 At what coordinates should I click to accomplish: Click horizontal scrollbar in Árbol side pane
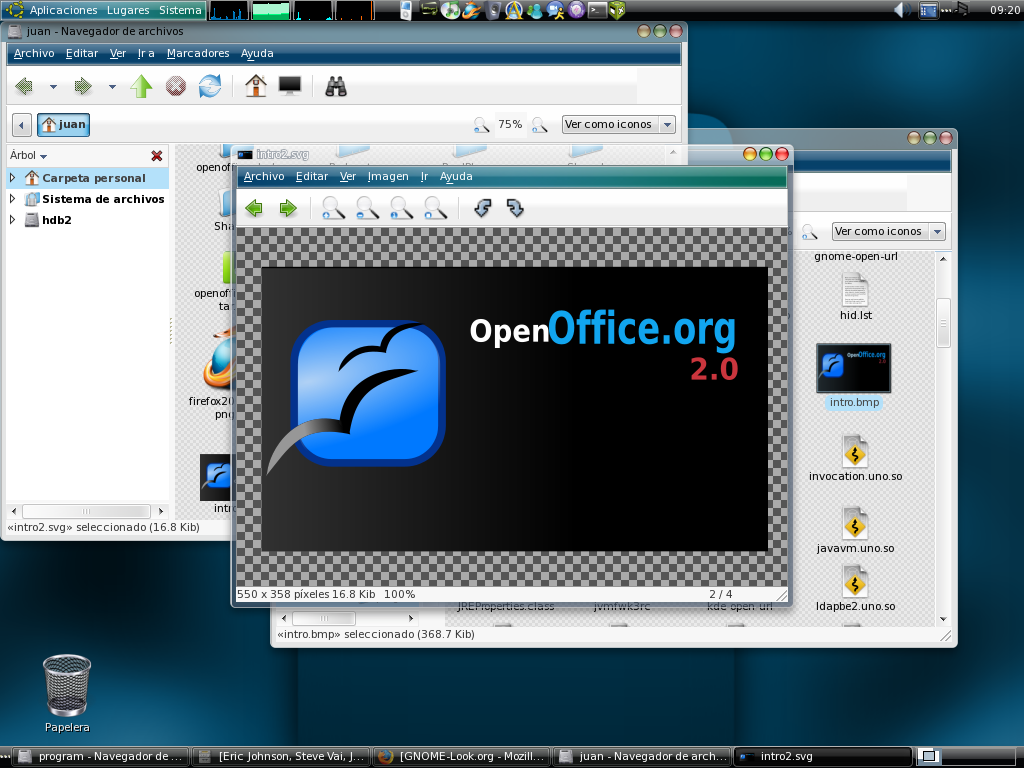coord(86,511)
